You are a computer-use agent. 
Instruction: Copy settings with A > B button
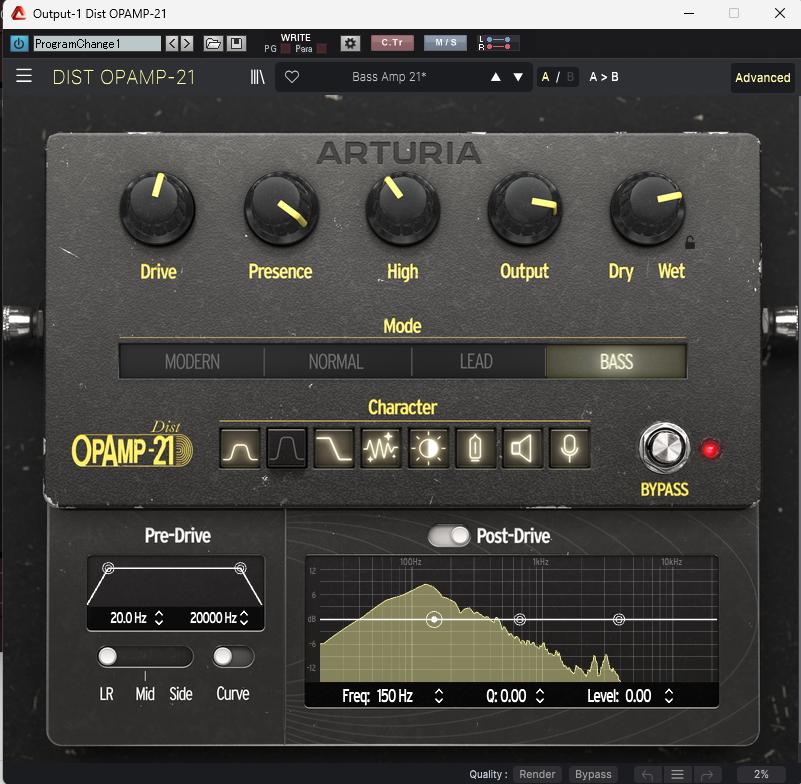click(604, 77)
